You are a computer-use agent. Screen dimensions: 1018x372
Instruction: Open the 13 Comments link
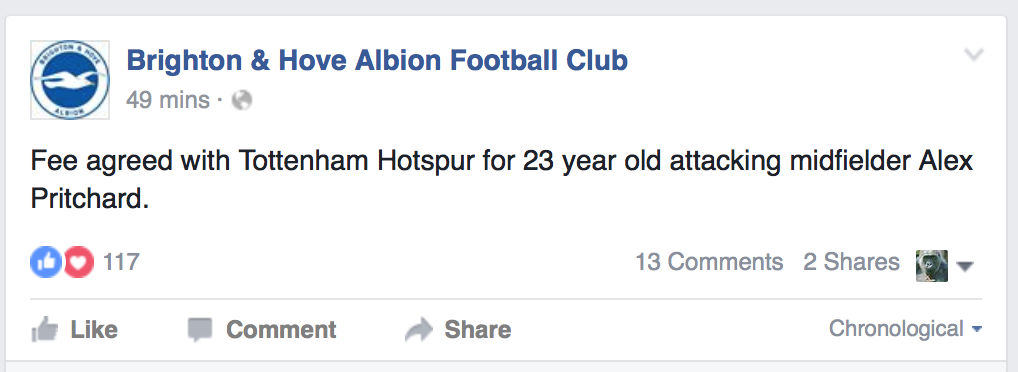(x=709, y=262)
